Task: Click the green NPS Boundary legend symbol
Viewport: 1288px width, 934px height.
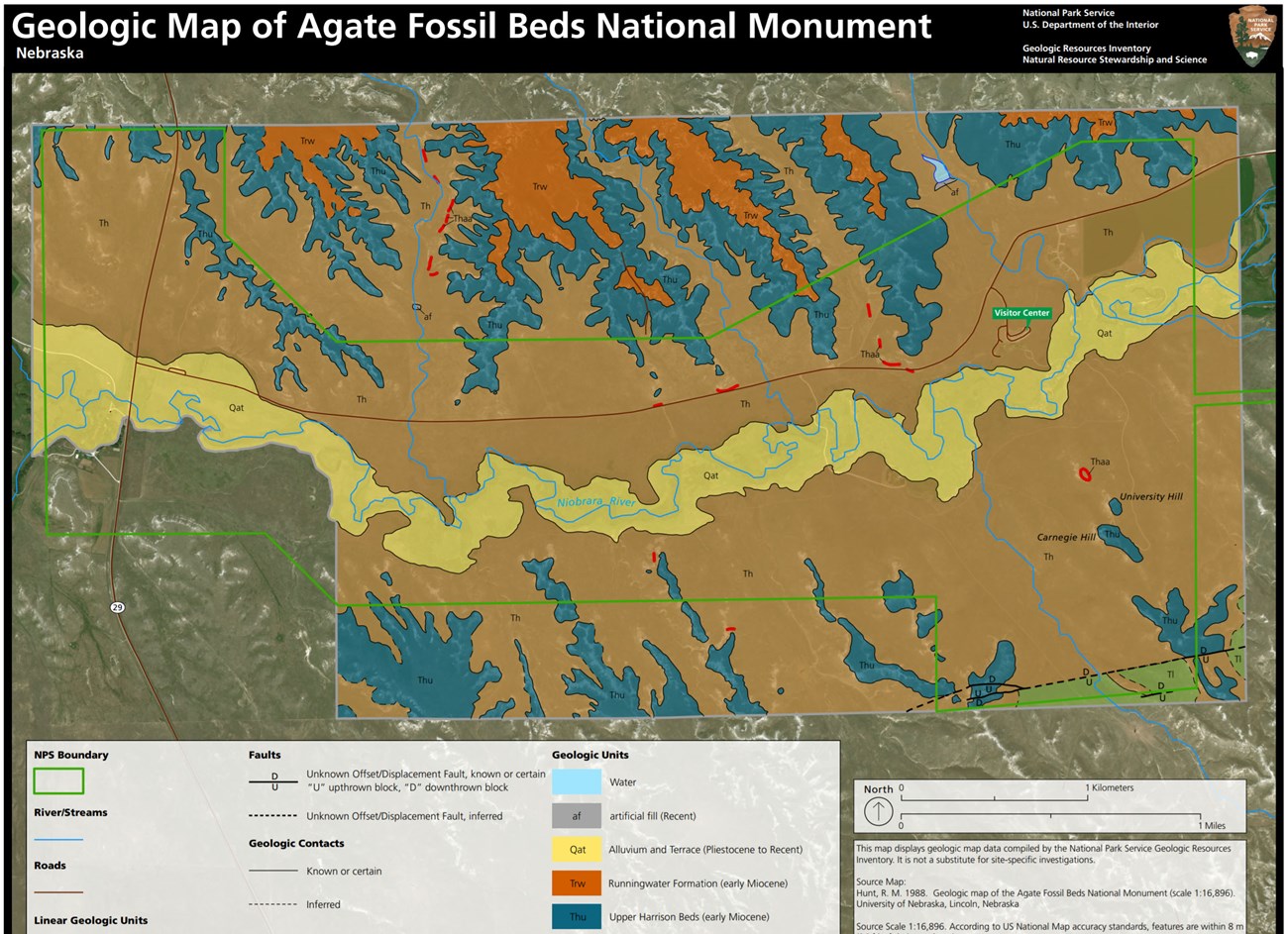Action: click(x=58, y=781)
